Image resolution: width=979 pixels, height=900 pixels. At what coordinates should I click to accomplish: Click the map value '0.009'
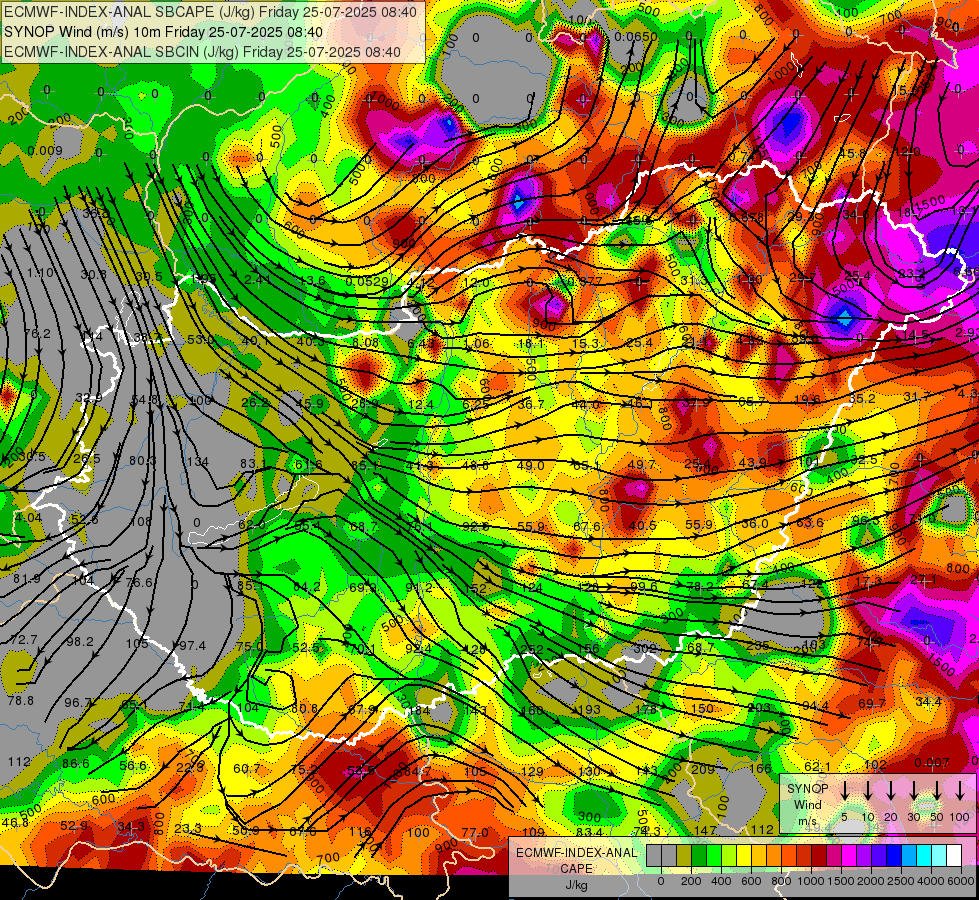[x=45, y=151]
